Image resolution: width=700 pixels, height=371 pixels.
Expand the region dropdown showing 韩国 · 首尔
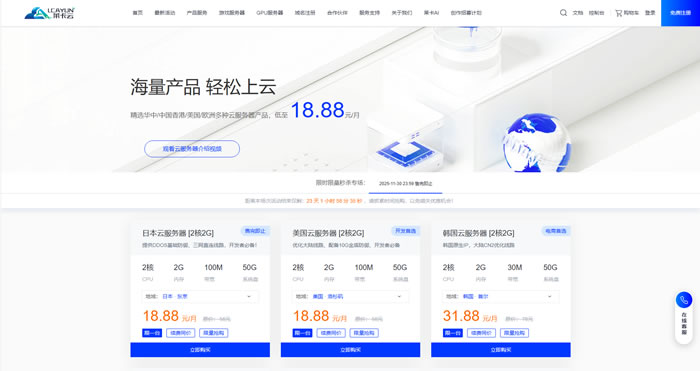[x=500, y=296]
